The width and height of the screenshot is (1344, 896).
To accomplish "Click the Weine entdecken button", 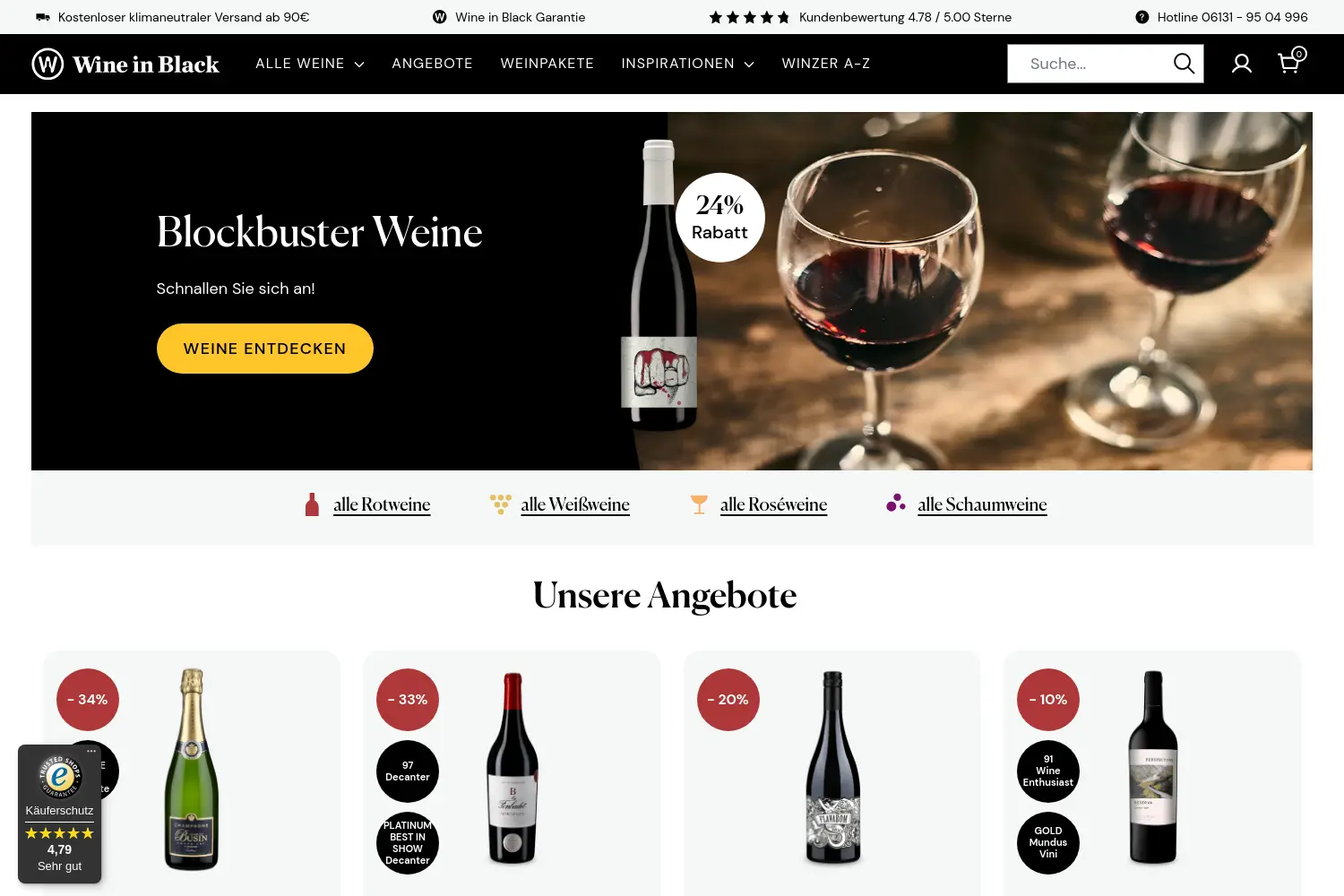I will (265, 349).
